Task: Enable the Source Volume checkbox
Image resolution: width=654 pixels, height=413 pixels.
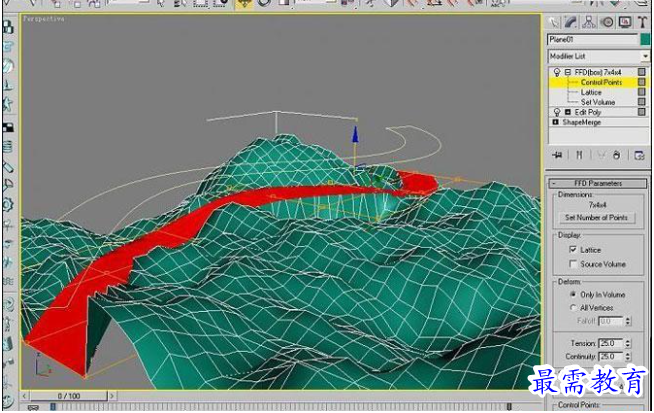Action: tap(573, 264)
